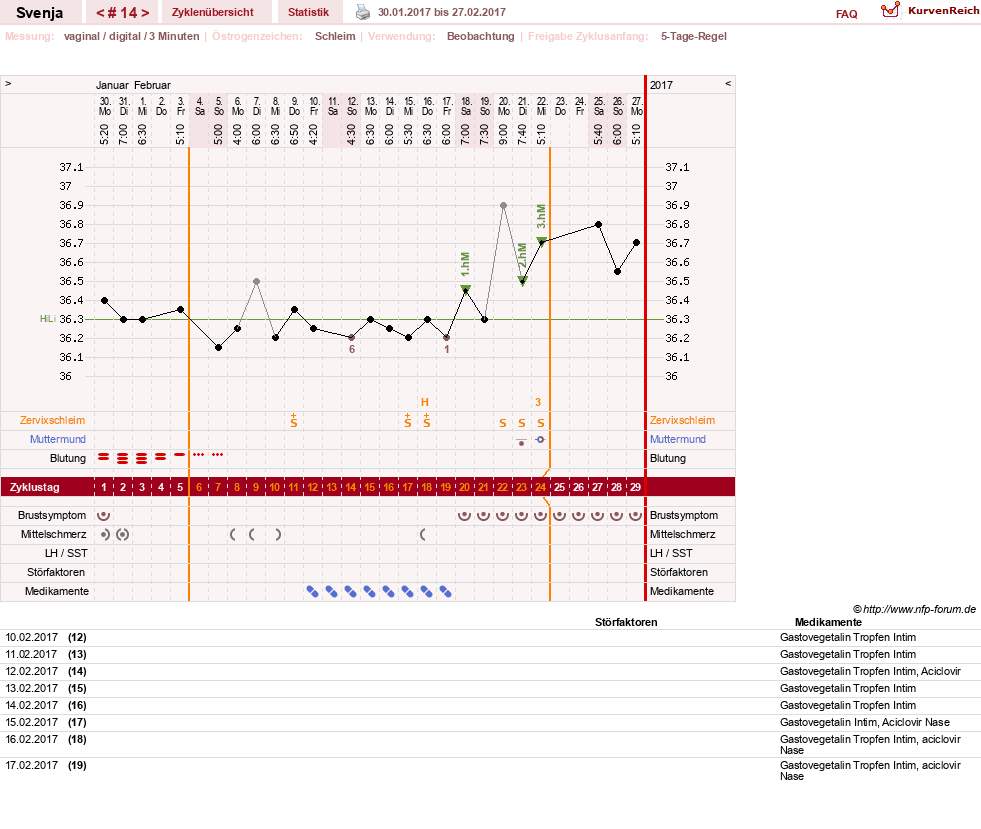The image size is (981, 829).
Task: Open the nfp-forum.de copyright link
Action: [x=915, y=609]
